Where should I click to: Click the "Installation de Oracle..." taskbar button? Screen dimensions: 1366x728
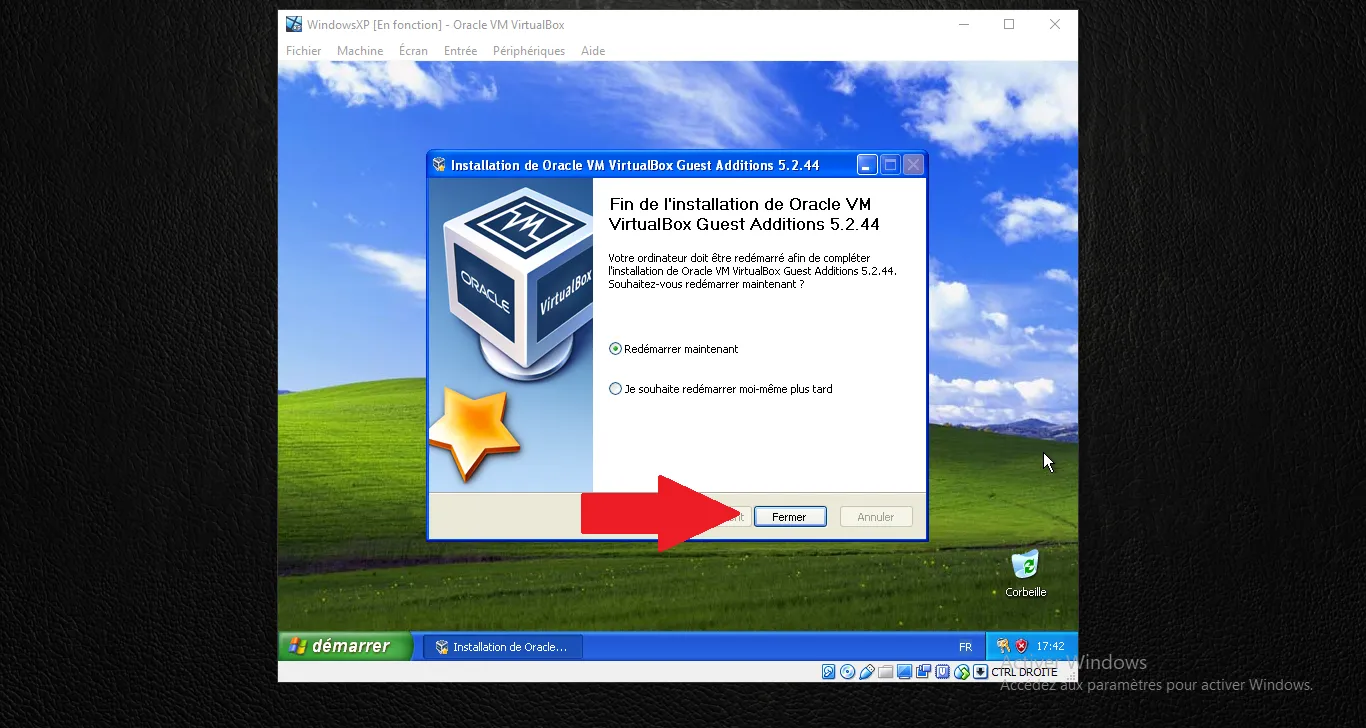coord(503,647)
